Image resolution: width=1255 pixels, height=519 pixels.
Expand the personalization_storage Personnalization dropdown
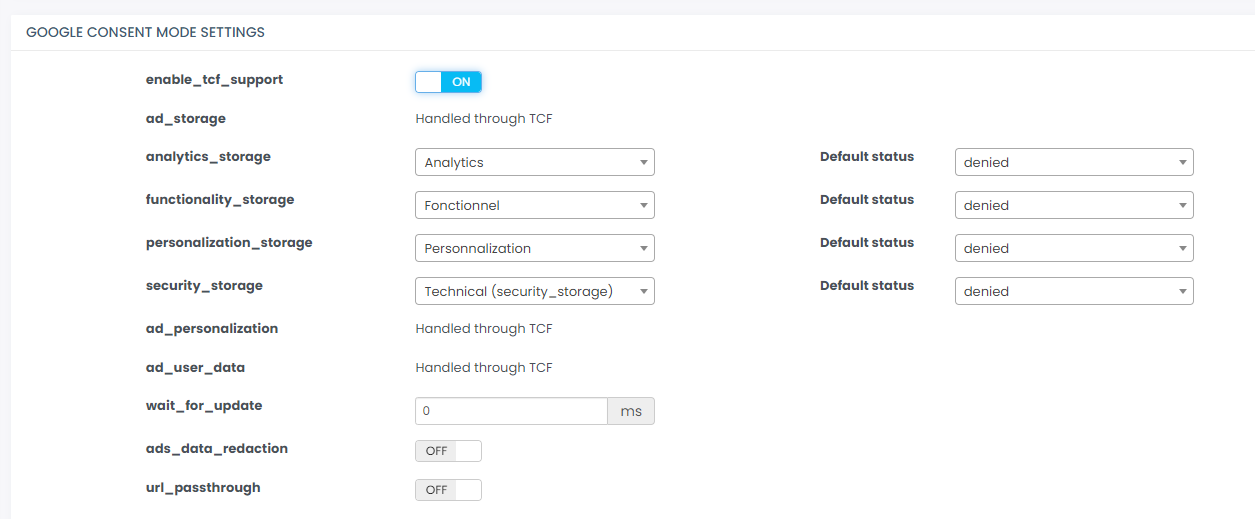pos(534,248)
